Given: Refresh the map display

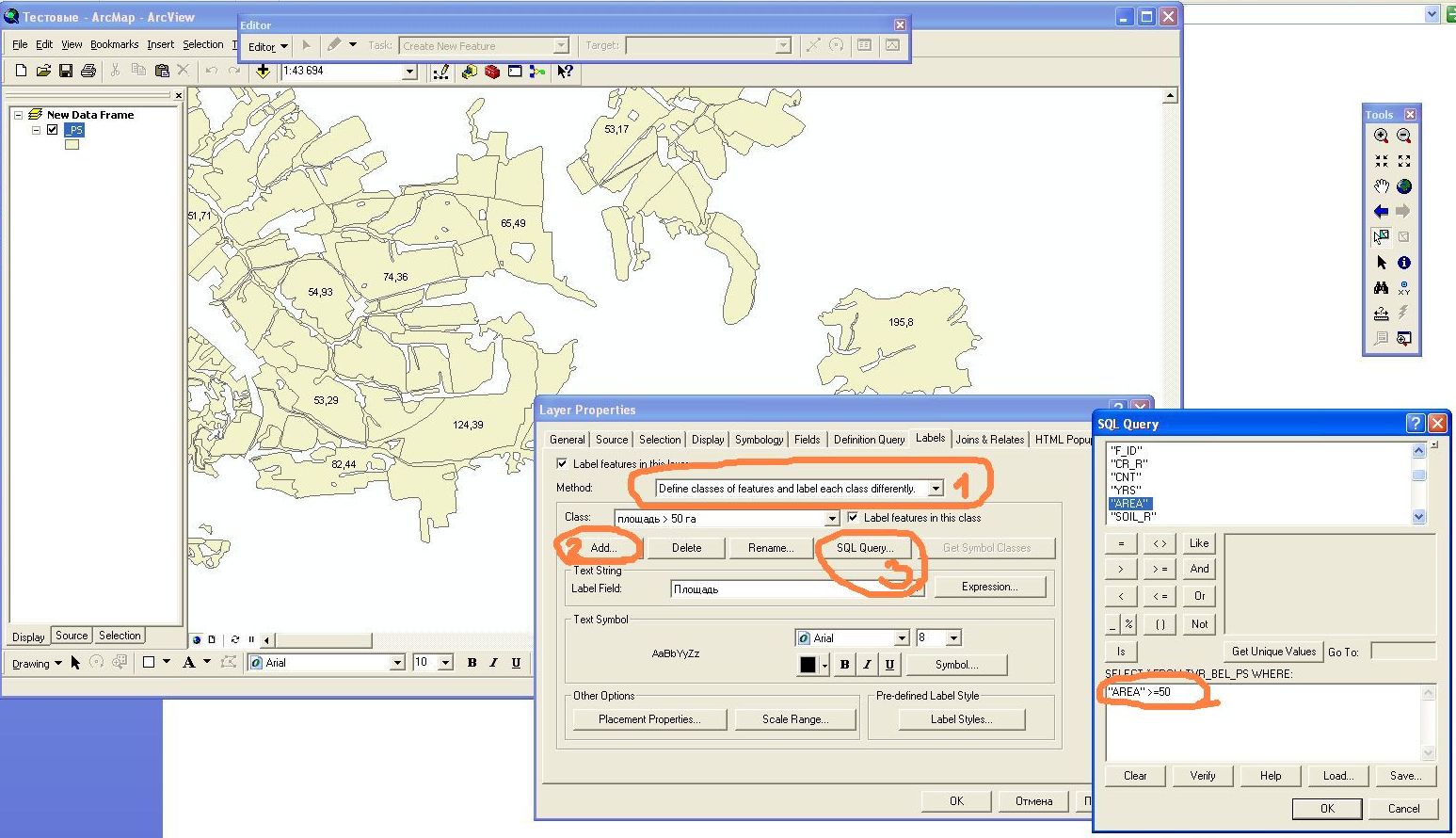Looking at the screenshot, I should click(235, 639).
